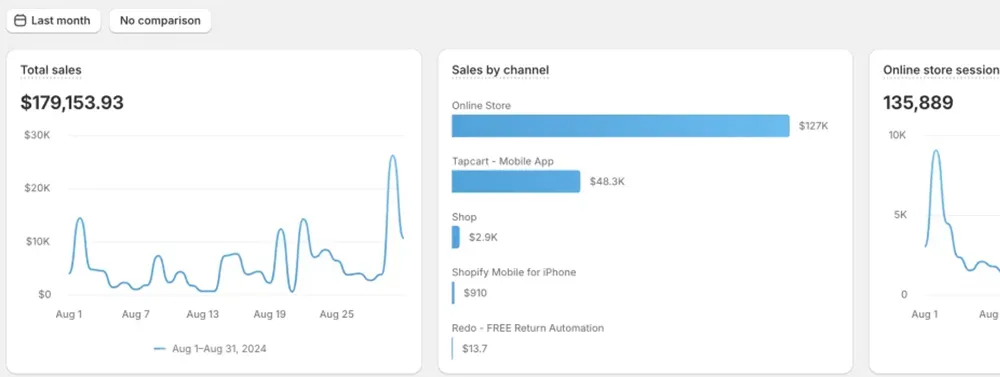1000x377 pixels.
Task: Click the Shopify Mobile for iPhone bar
Action: click(x=453, y=293)
